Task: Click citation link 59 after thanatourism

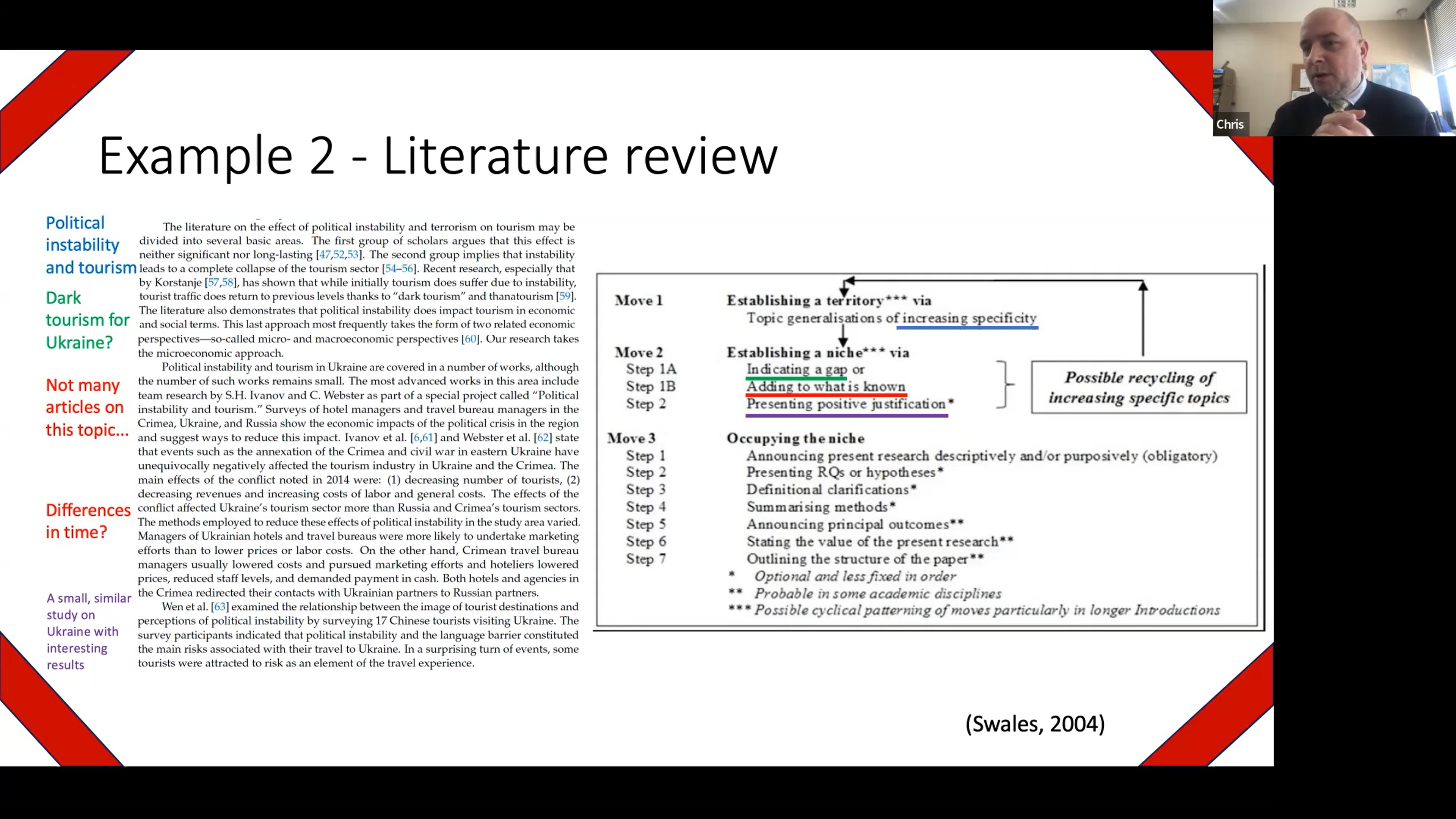Action: pyautogui.click(x=564, y=296)
